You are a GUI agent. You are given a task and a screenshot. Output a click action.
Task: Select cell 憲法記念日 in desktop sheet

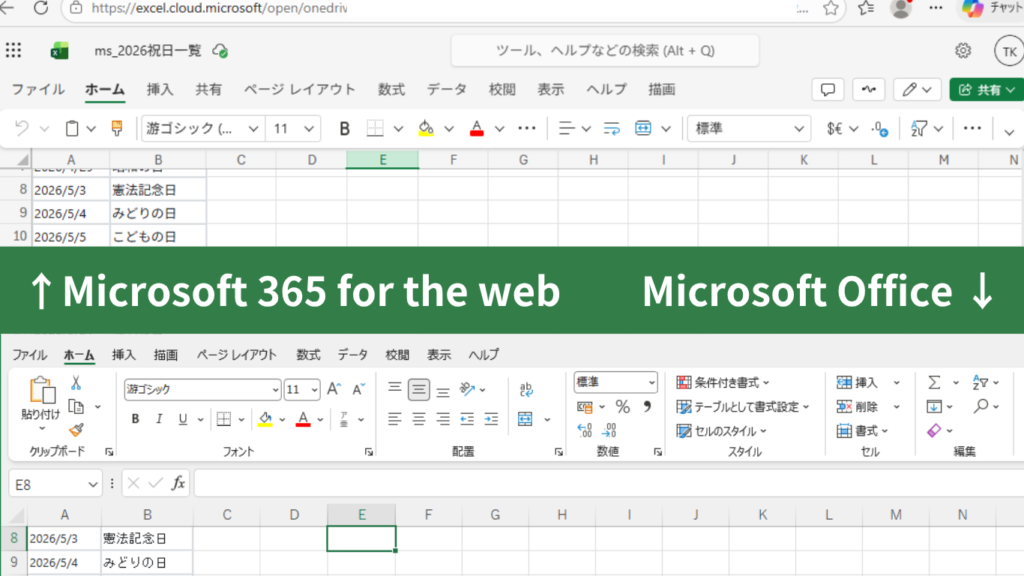coord(147,539)
